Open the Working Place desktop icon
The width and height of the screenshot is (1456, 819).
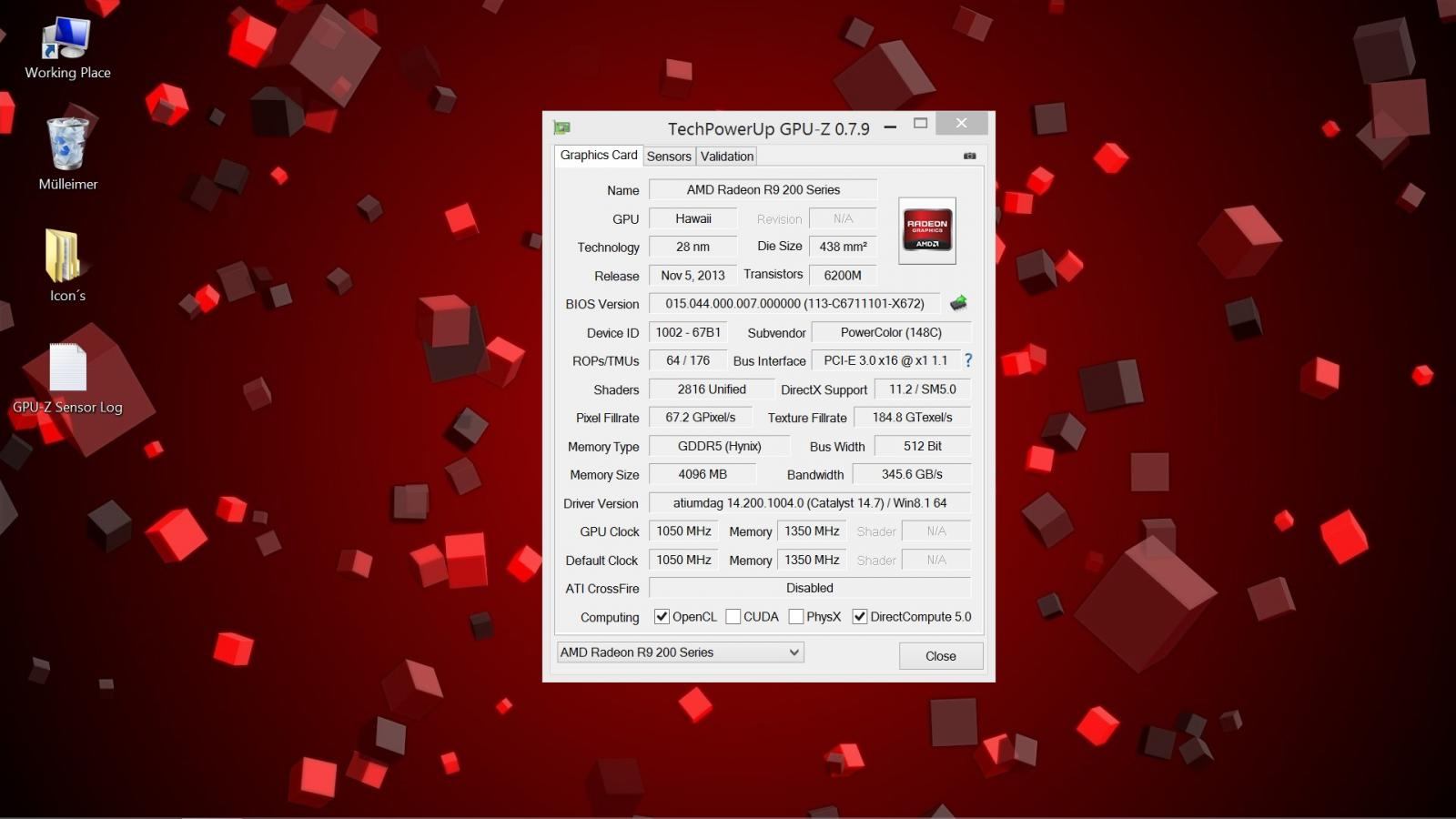pos(67,49)
